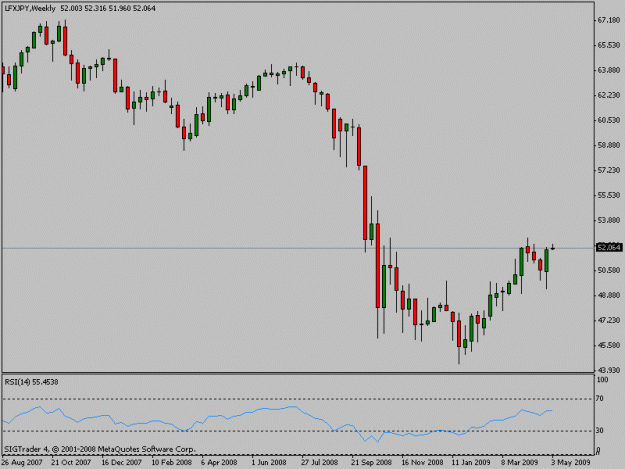Screen dimensions: 625x469
Task: Click the 6 Apr 2008 date label
Action: click(219, 463)
